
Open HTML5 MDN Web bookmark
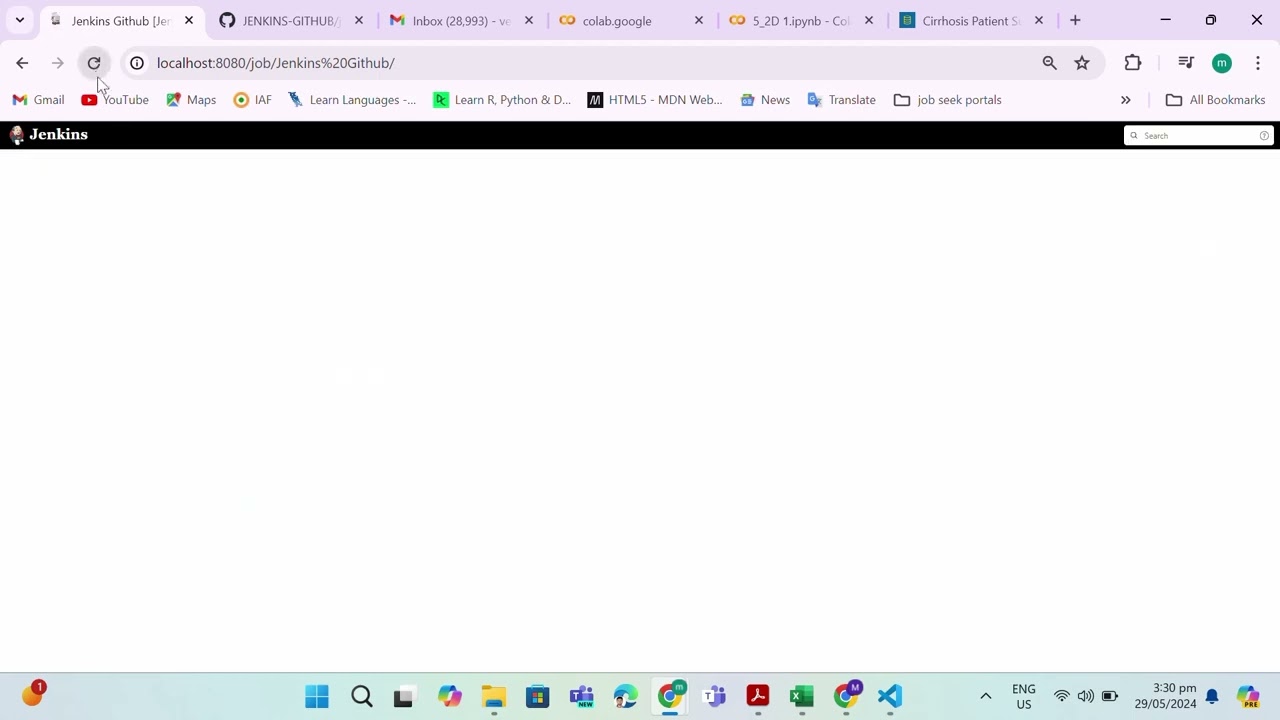pyautogui.click(x=655, y=100)
